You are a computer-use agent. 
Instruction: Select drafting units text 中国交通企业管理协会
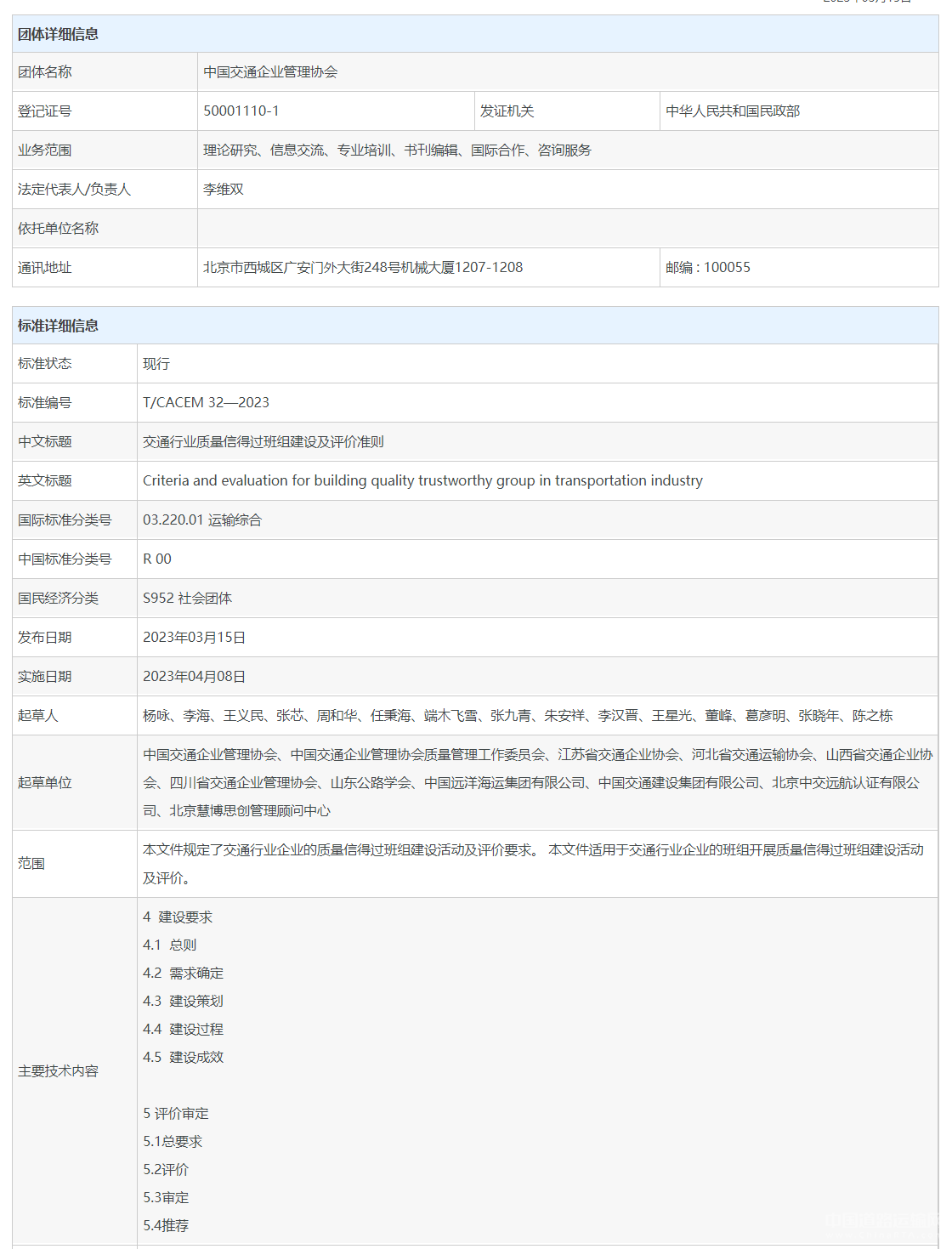(x=537, y=783)
